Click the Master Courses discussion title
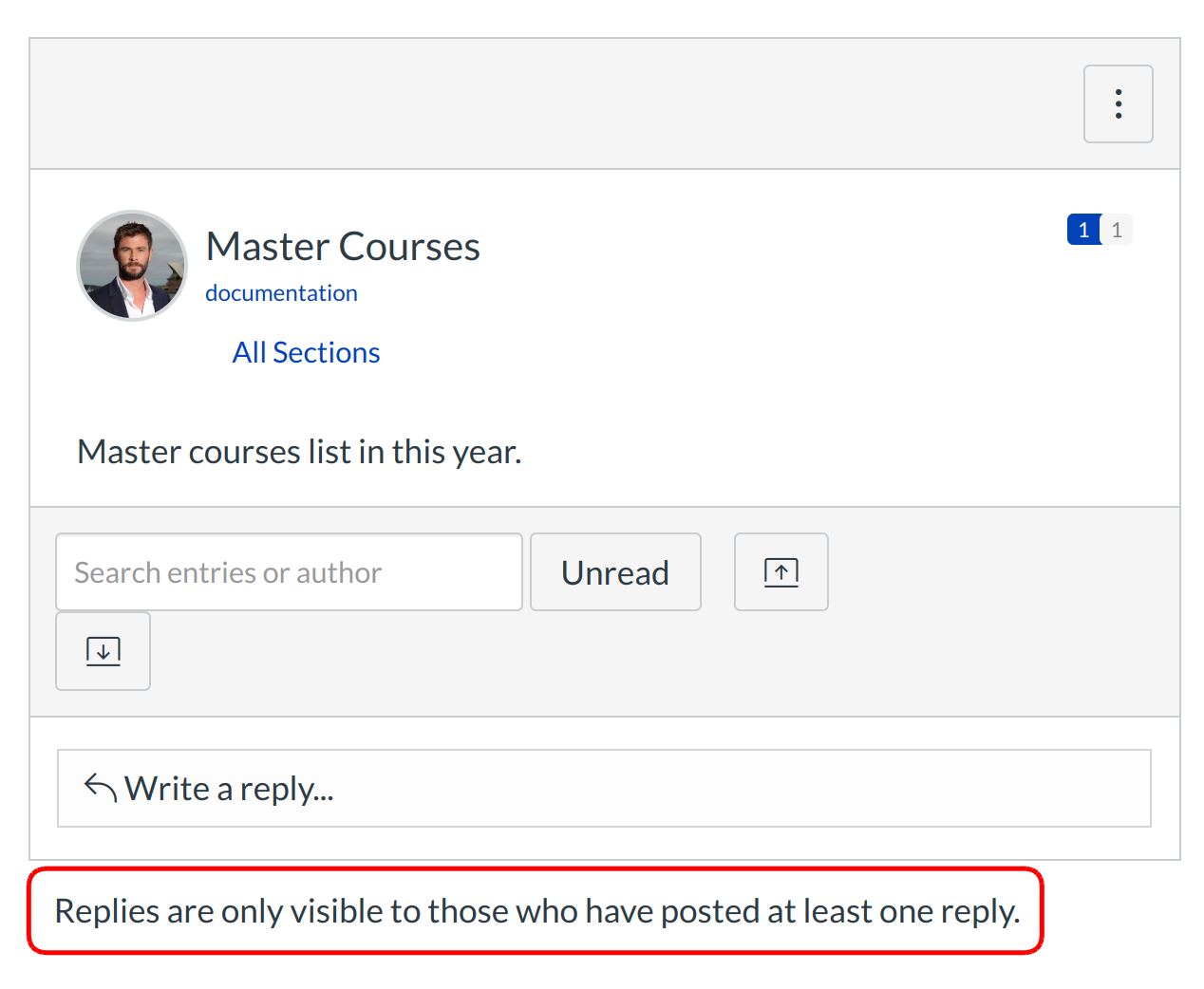The height and width of the screenshot is (989, 1204). tap(343, 247)
